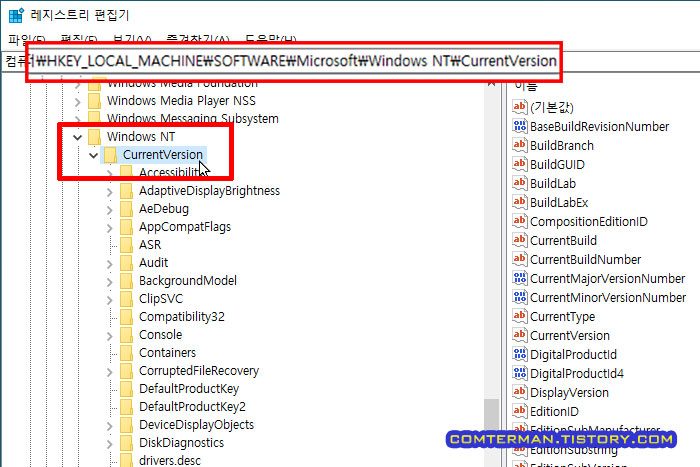Click the BuildBranch string value icon
This screenshot has height=467, width=700.
tap(520, 145)
